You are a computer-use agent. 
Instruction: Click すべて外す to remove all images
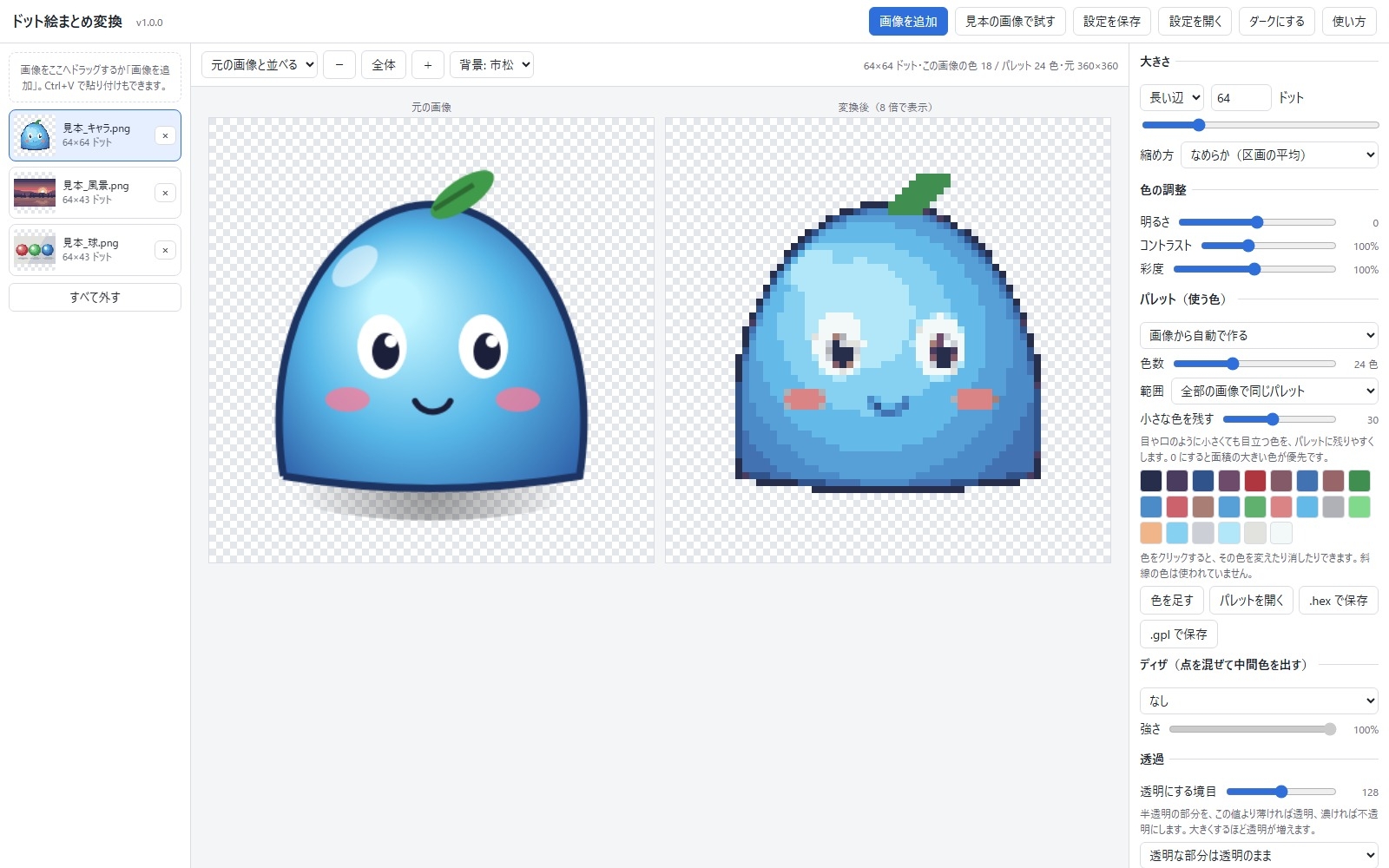tap(95, 297)
